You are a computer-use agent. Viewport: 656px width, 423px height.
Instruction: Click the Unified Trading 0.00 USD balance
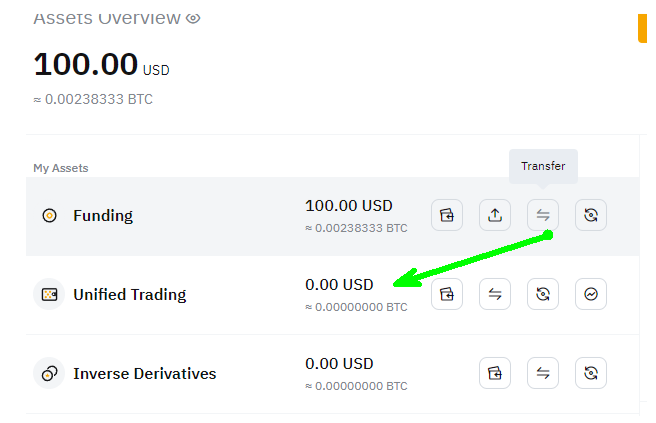(339, 285)
